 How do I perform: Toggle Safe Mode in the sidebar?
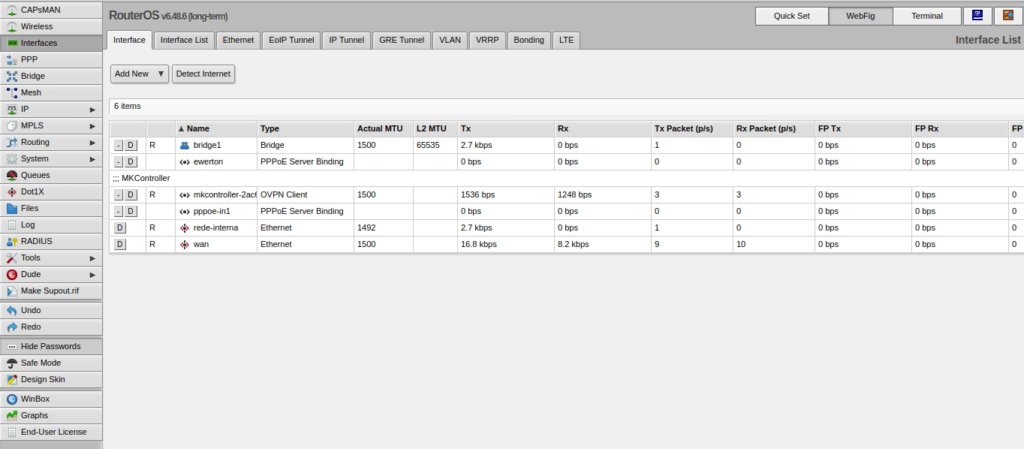point(51,363)
